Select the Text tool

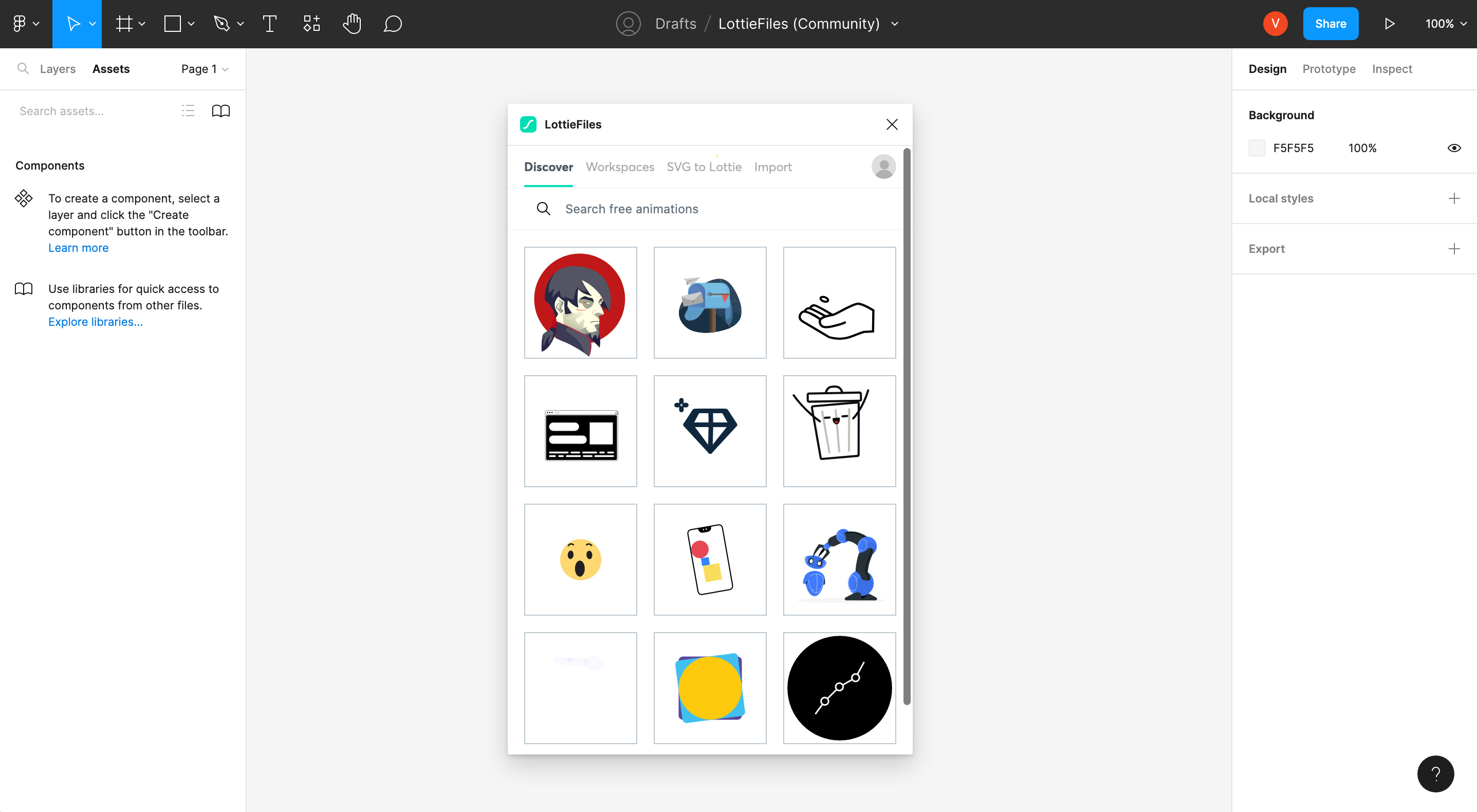(x=269, y=24)
